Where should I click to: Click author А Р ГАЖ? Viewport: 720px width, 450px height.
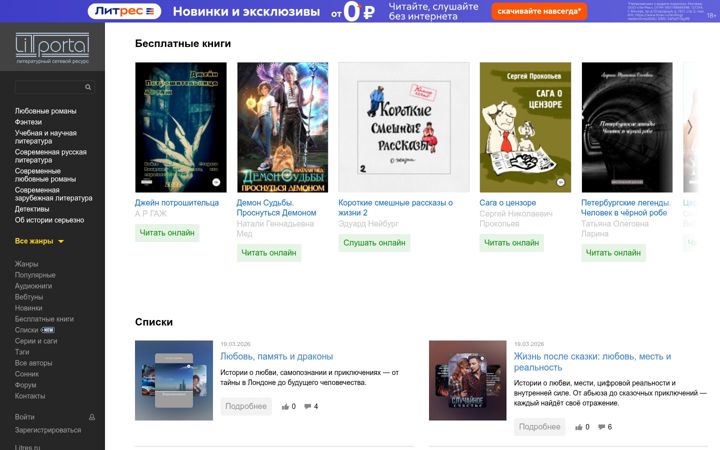151,214
